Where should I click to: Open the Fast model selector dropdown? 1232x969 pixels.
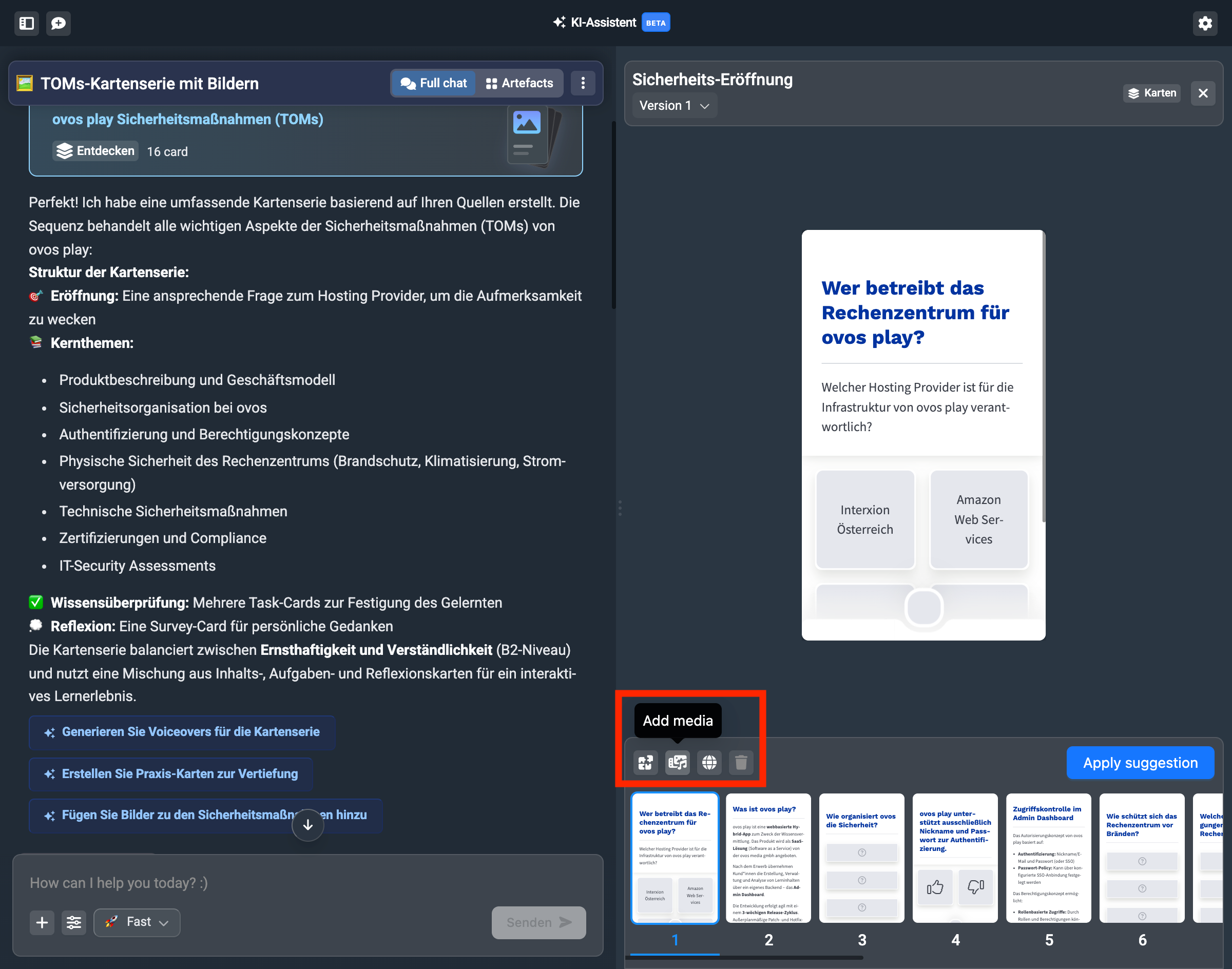pos(137,922)
